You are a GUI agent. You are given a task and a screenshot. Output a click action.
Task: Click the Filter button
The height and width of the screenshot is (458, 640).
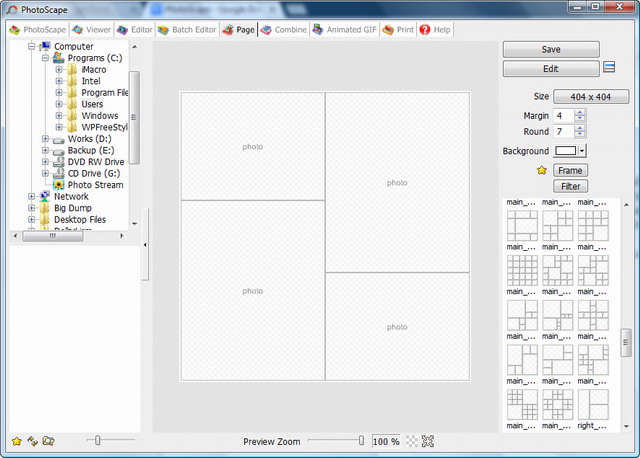click(x=571, y=186)
